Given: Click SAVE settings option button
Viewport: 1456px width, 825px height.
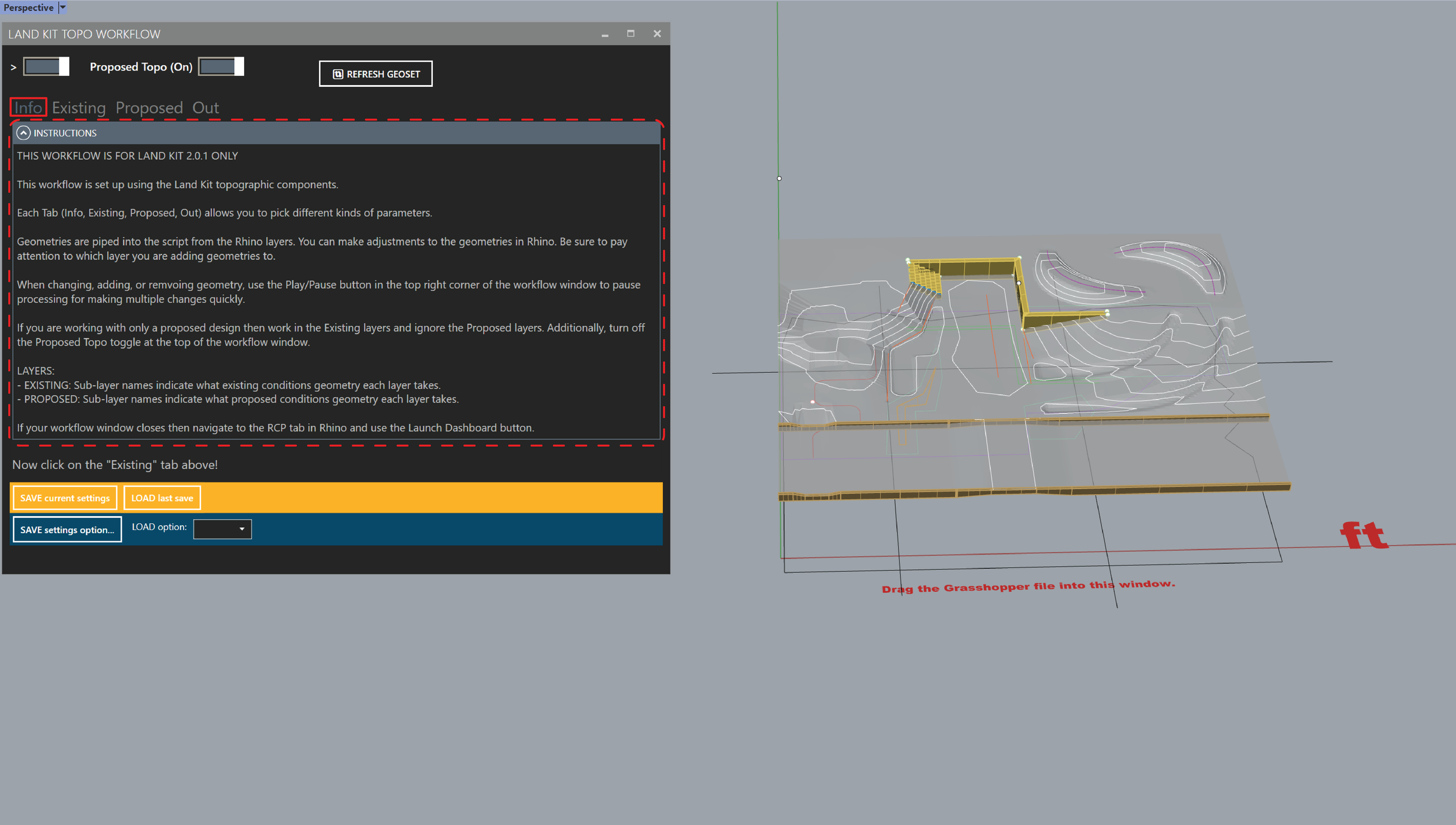Looking at the screenshot, I should pyautogui.click(x=67, y=530).
